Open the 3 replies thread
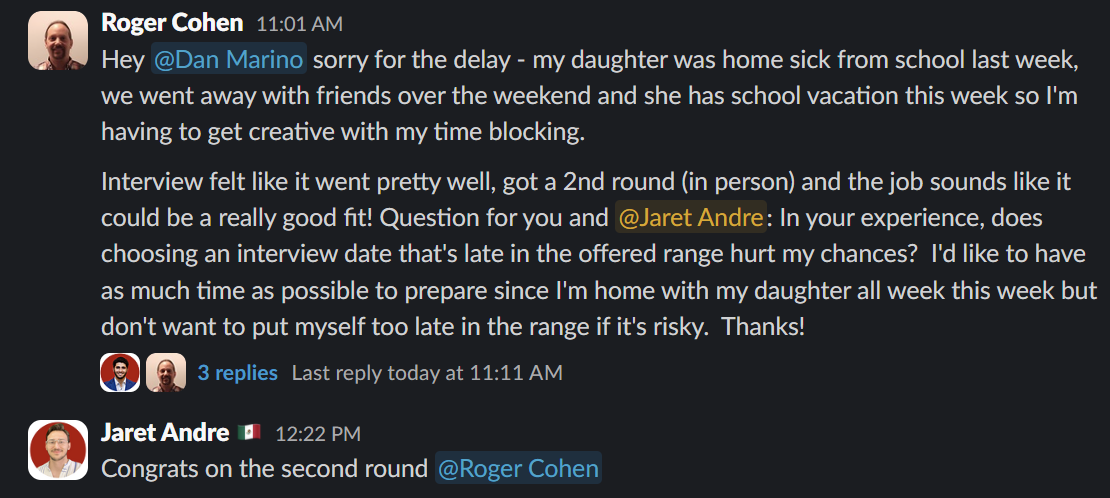This screenshot has height=498, width=1110. 237,373
